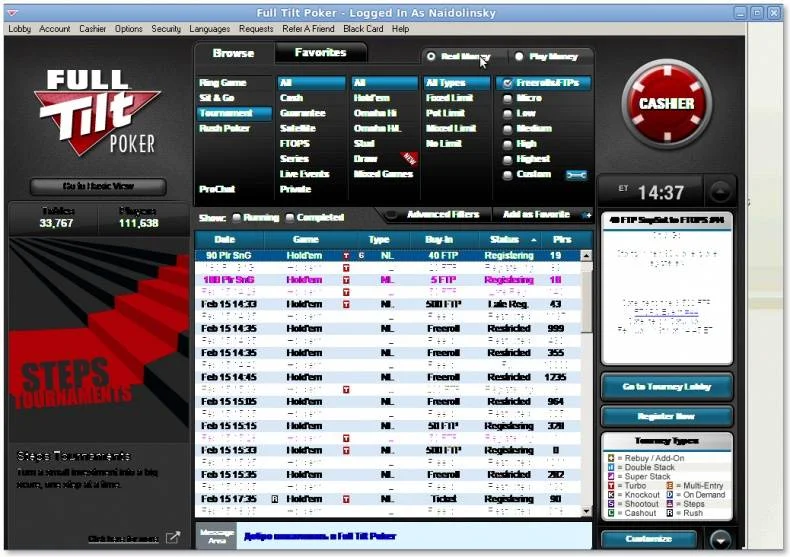This screenshot has width=790, height=557.
Task: Select the 180 Plr SnG tournament row
Action: point(388,280)
